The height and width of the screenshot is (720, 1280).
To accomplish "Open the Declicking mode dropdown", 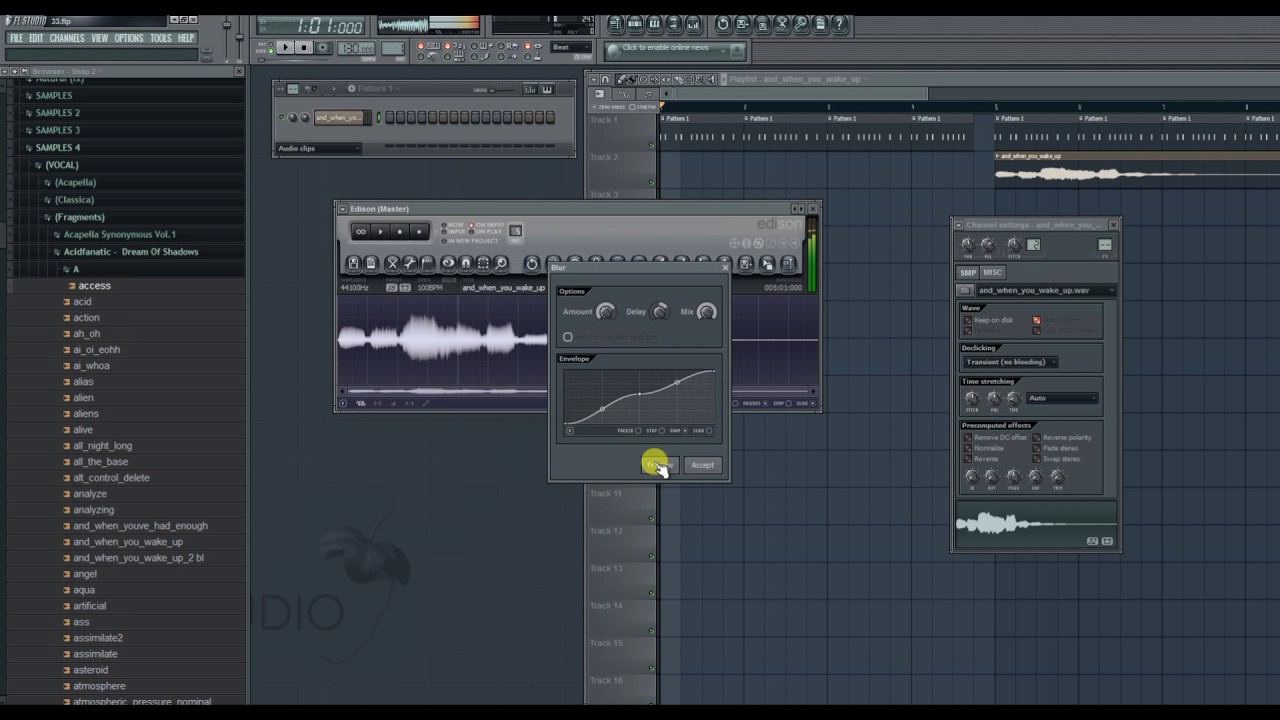I will [1011, 362].
